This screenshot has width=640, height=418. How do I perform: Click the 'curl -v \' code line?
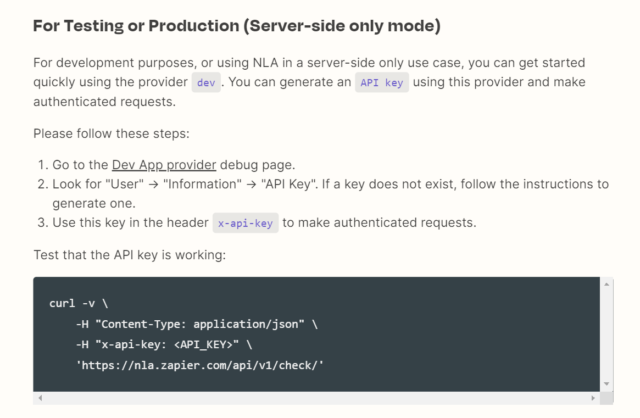(78, 303)
